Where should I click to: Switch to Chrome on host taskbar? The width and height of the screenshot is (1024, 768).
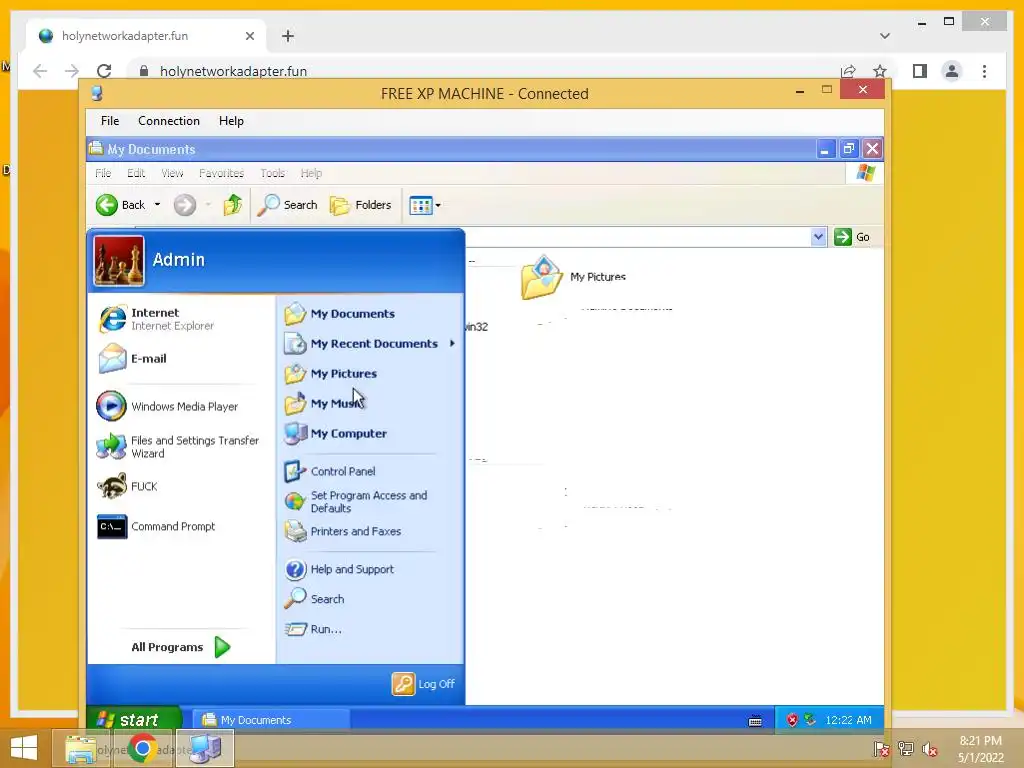click(x=143, y=748)
